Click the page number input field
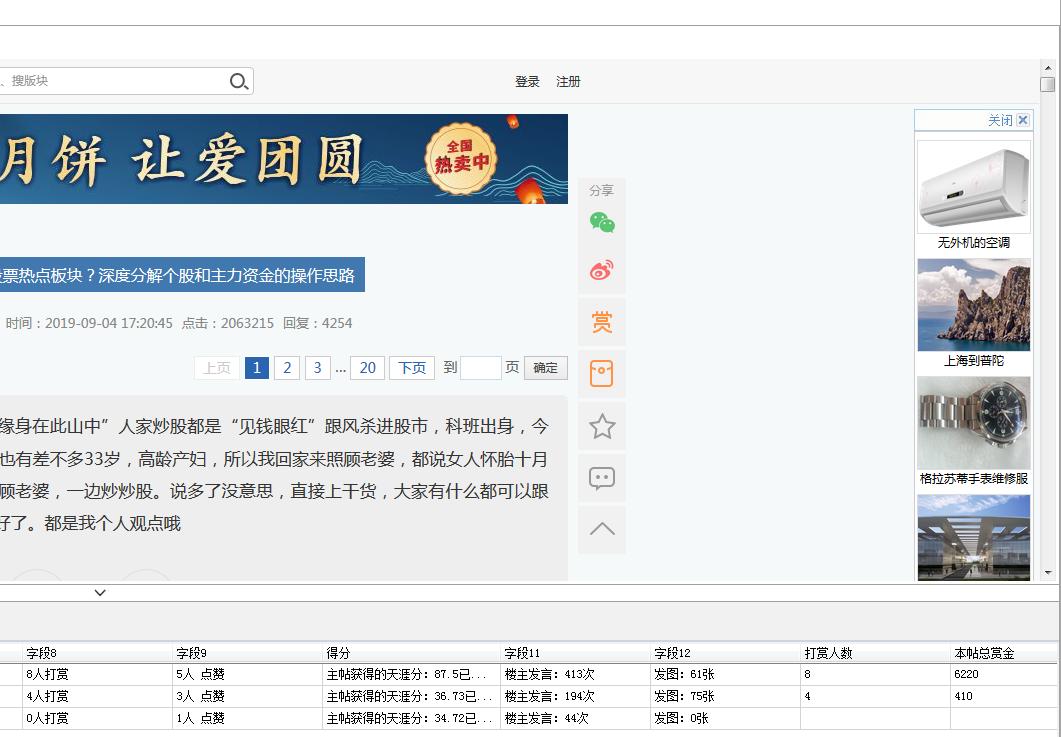Viewport: 1061px width, 737px height. tap(480, 368)
